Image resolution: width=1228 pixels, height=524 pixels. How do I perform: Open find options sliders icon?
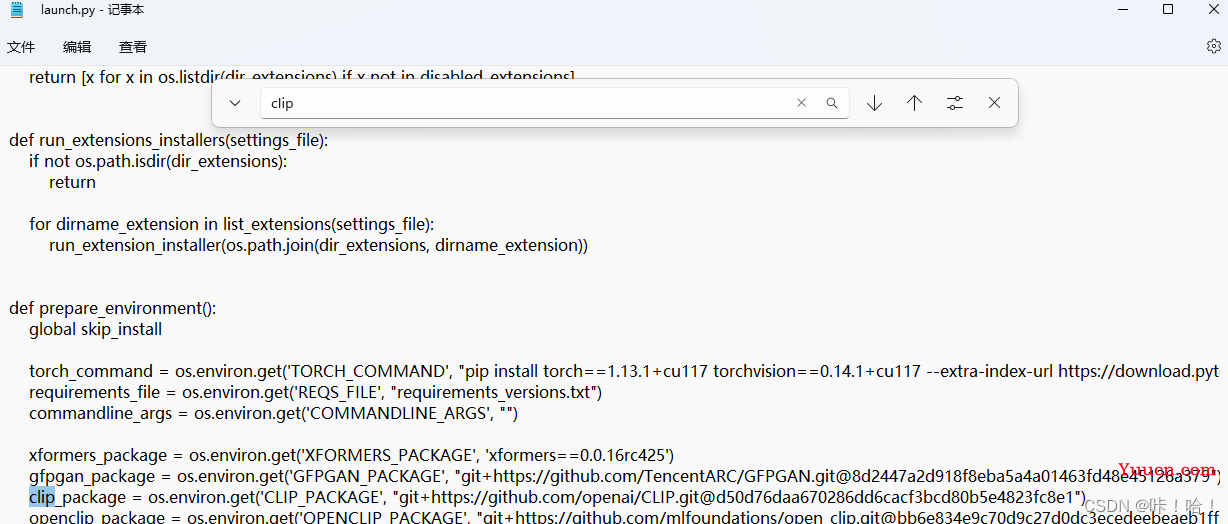point(955,103)
